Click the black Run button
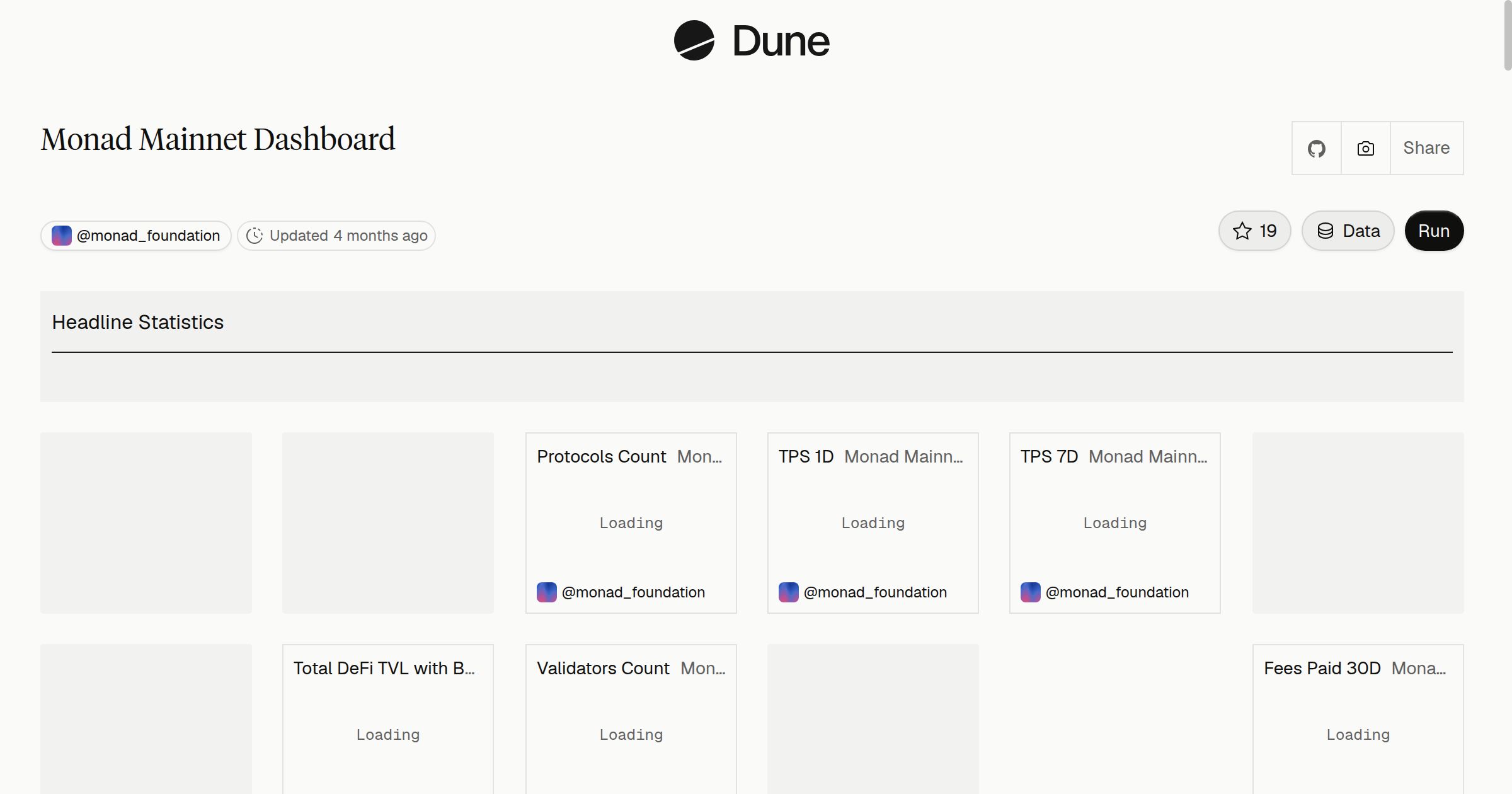This screenshot has width=1512, height=794. pos(1434,231)
